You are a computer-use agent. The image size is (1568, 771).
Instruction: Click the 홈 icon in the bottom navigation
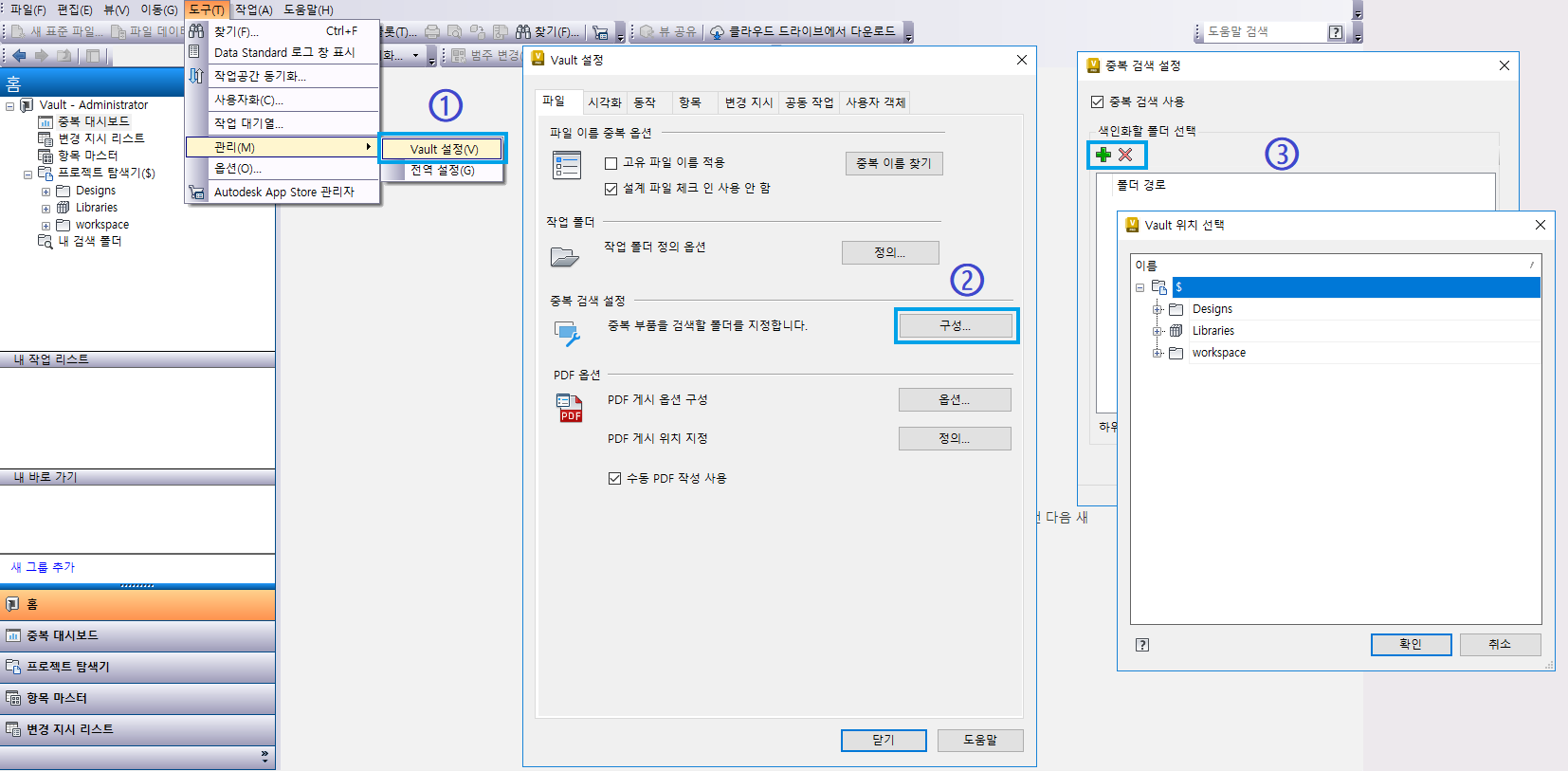pyautogui.click(x=13, y=604)
